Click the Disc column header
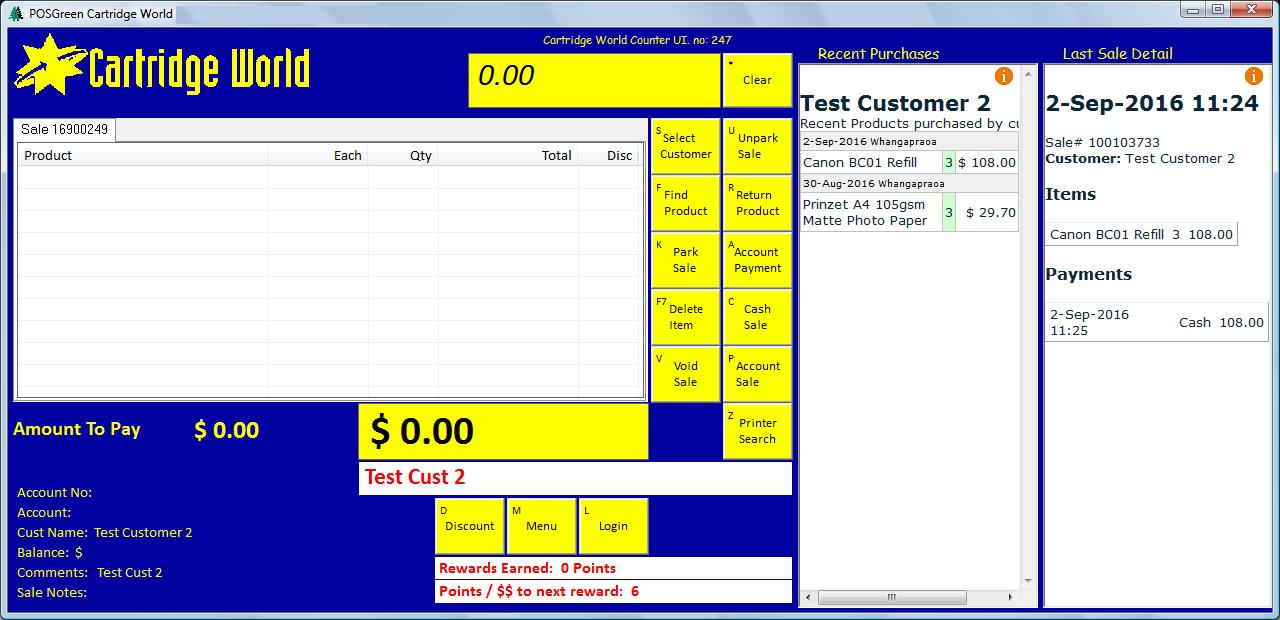Screen dimensions: 1280x620 [x=610, y=155]
